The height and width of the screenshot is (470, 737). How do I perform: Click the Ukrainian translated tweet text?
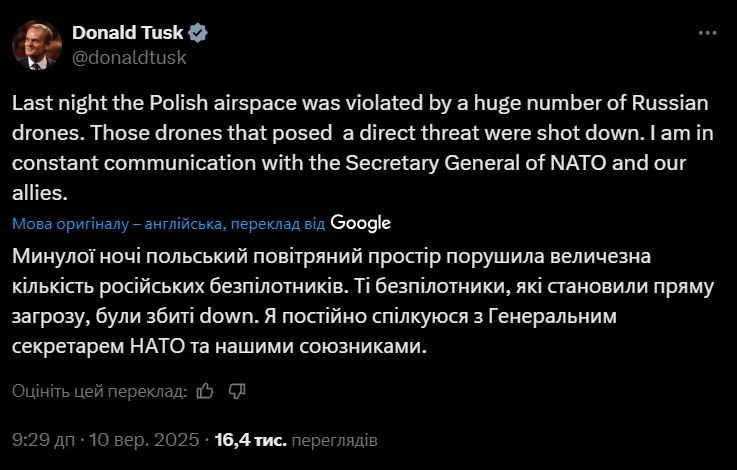click(x=360, y=302)
